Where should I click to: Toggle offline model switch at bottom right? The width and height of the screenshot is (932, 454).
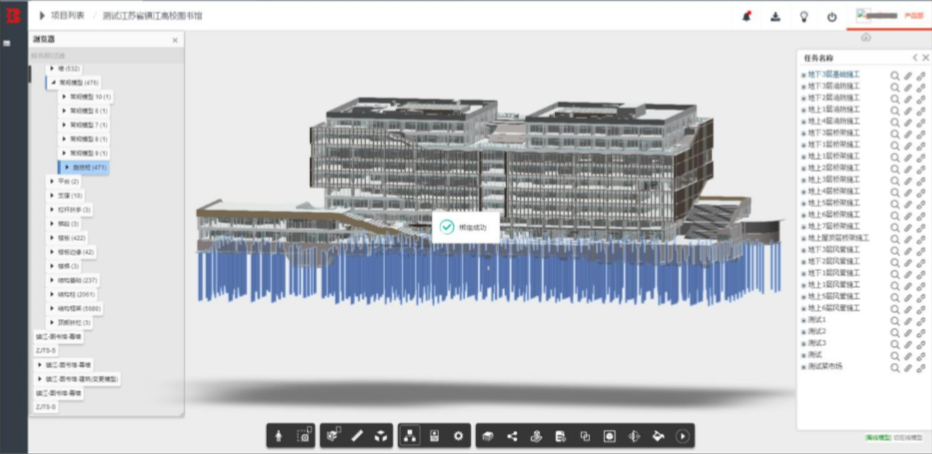click(879, 438)
